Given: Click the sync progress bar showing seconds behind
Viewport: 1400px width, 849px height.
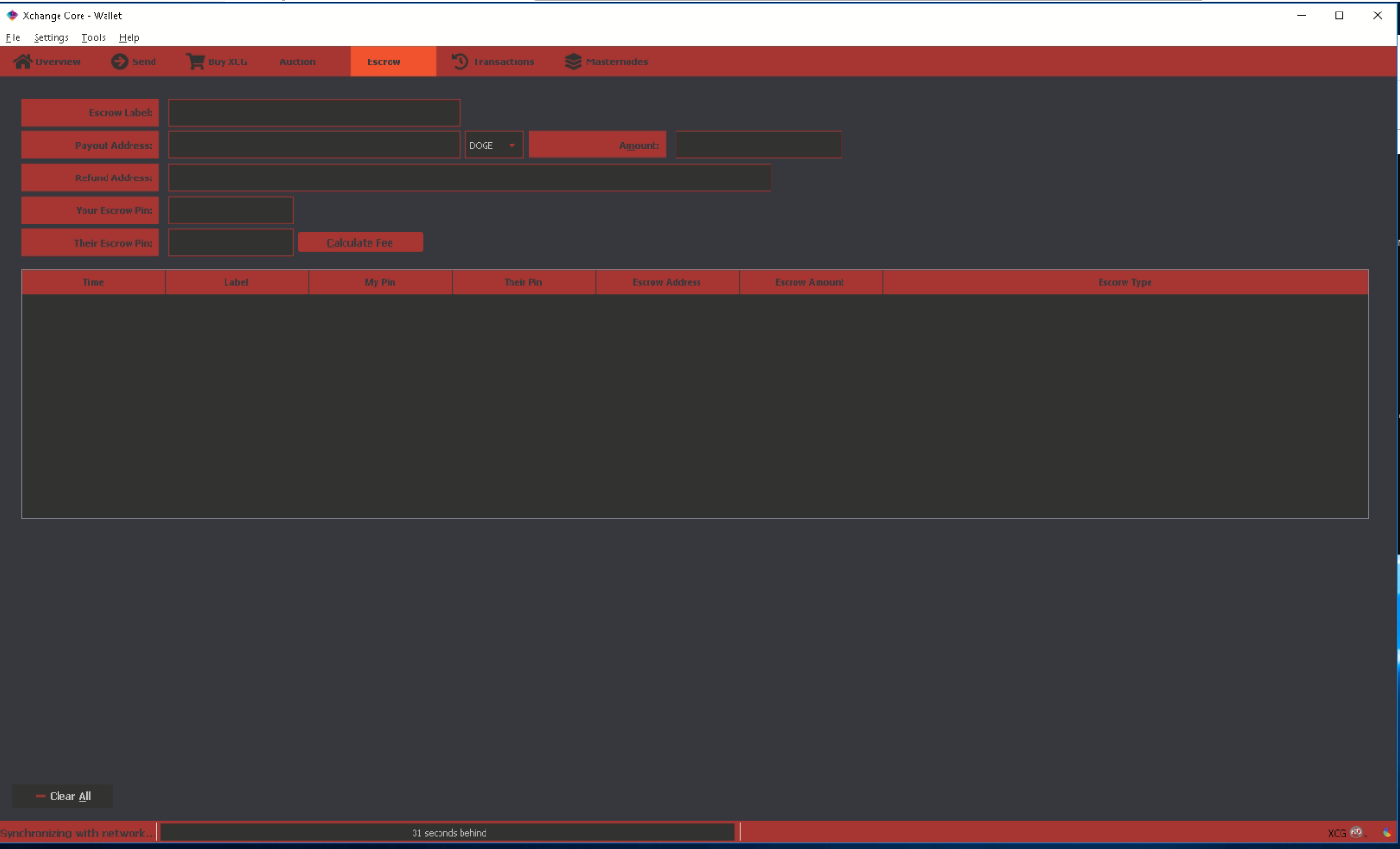Looking at the screenshot, I should click(x=448, y=833).
